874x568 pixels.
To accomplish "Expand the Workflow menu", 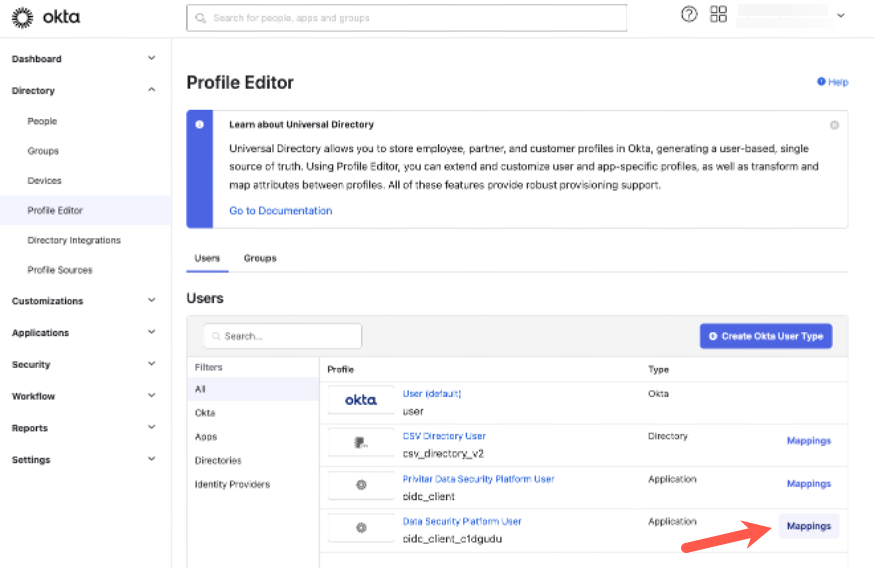I will 151,395.
